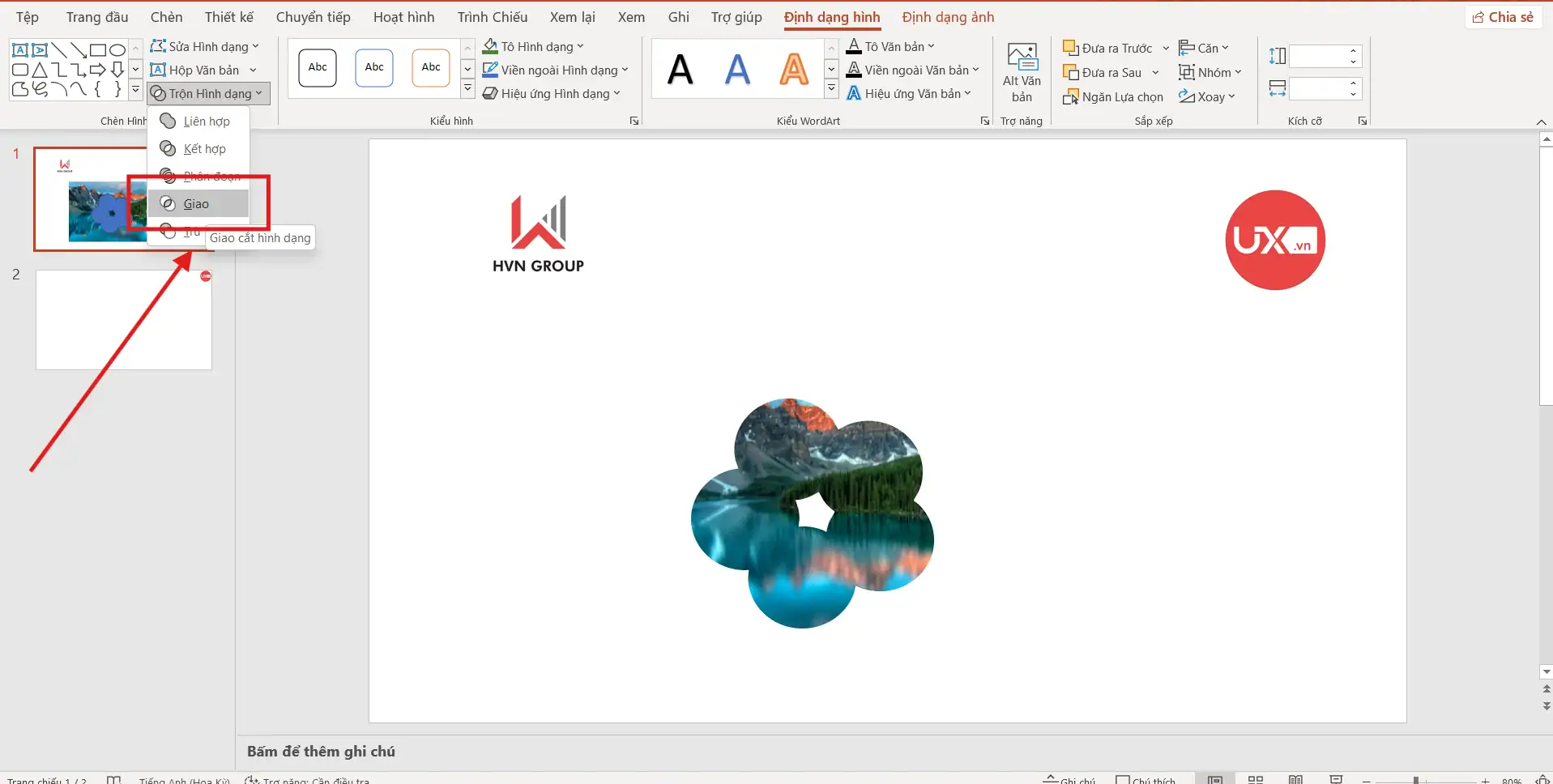Viewport: 1553px width, 784px height.
Task: Select the Text Box shape in gallery
Action: pyautogui.click(x=20, y=50)
